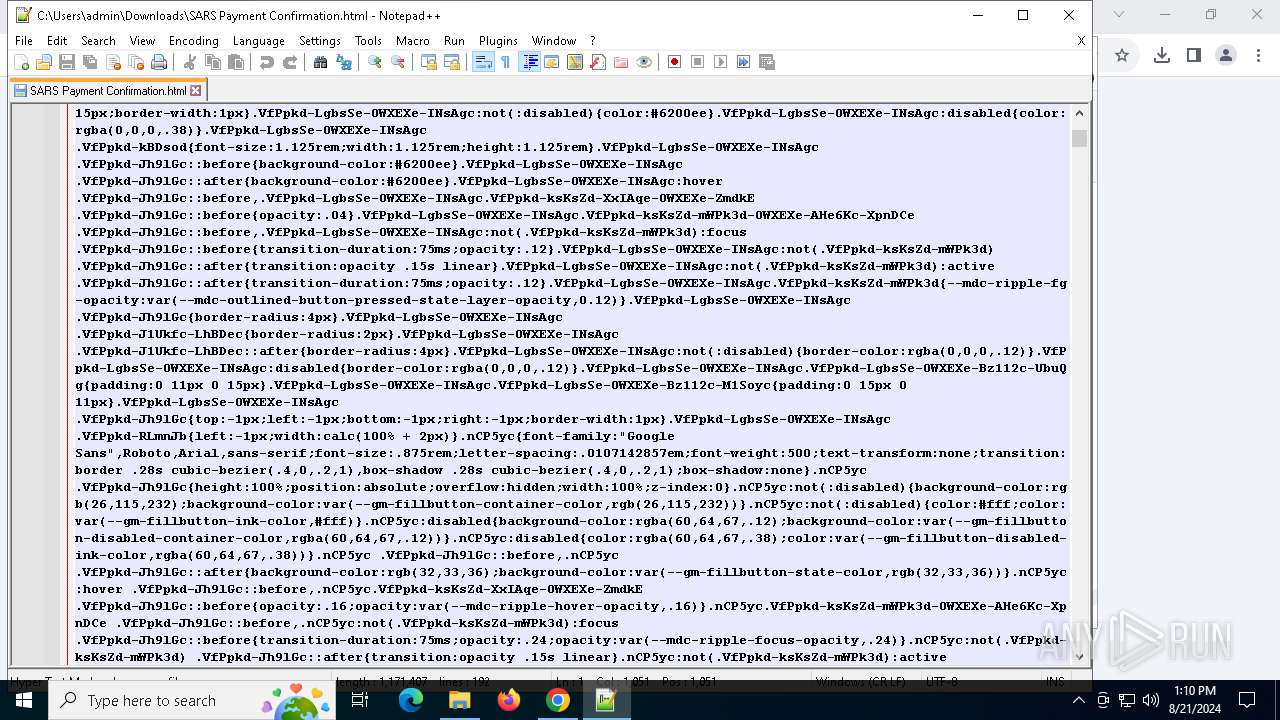Open the Function List icon
1280x720 pixels.
598,62
